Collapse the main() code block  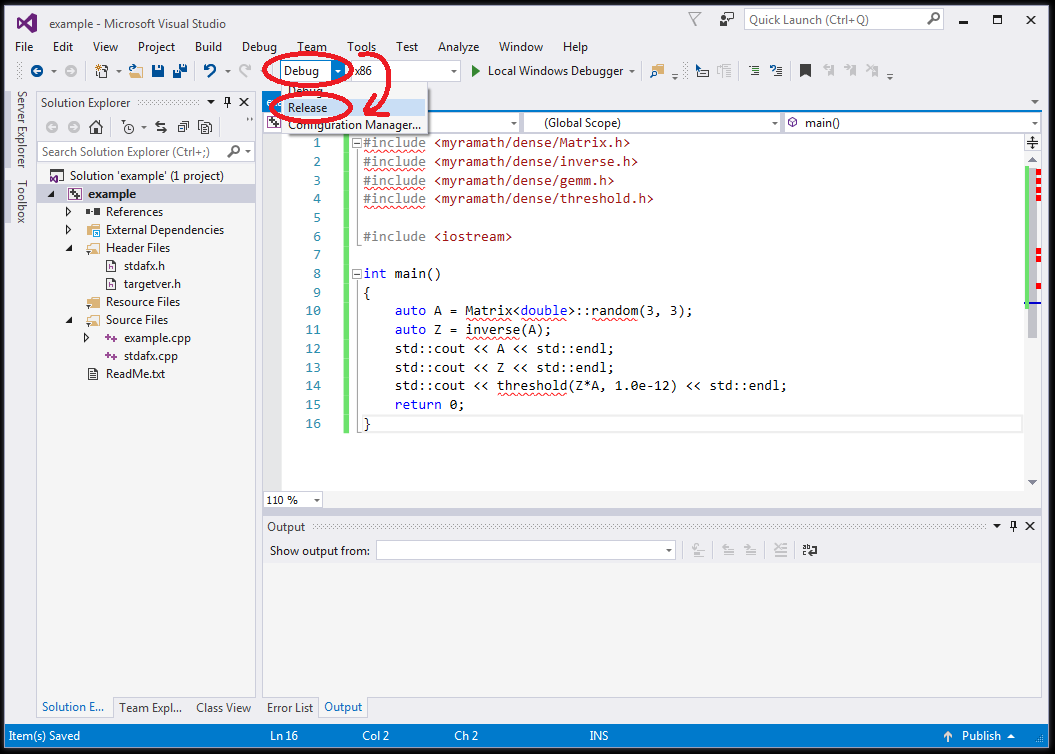pos(357,274)
